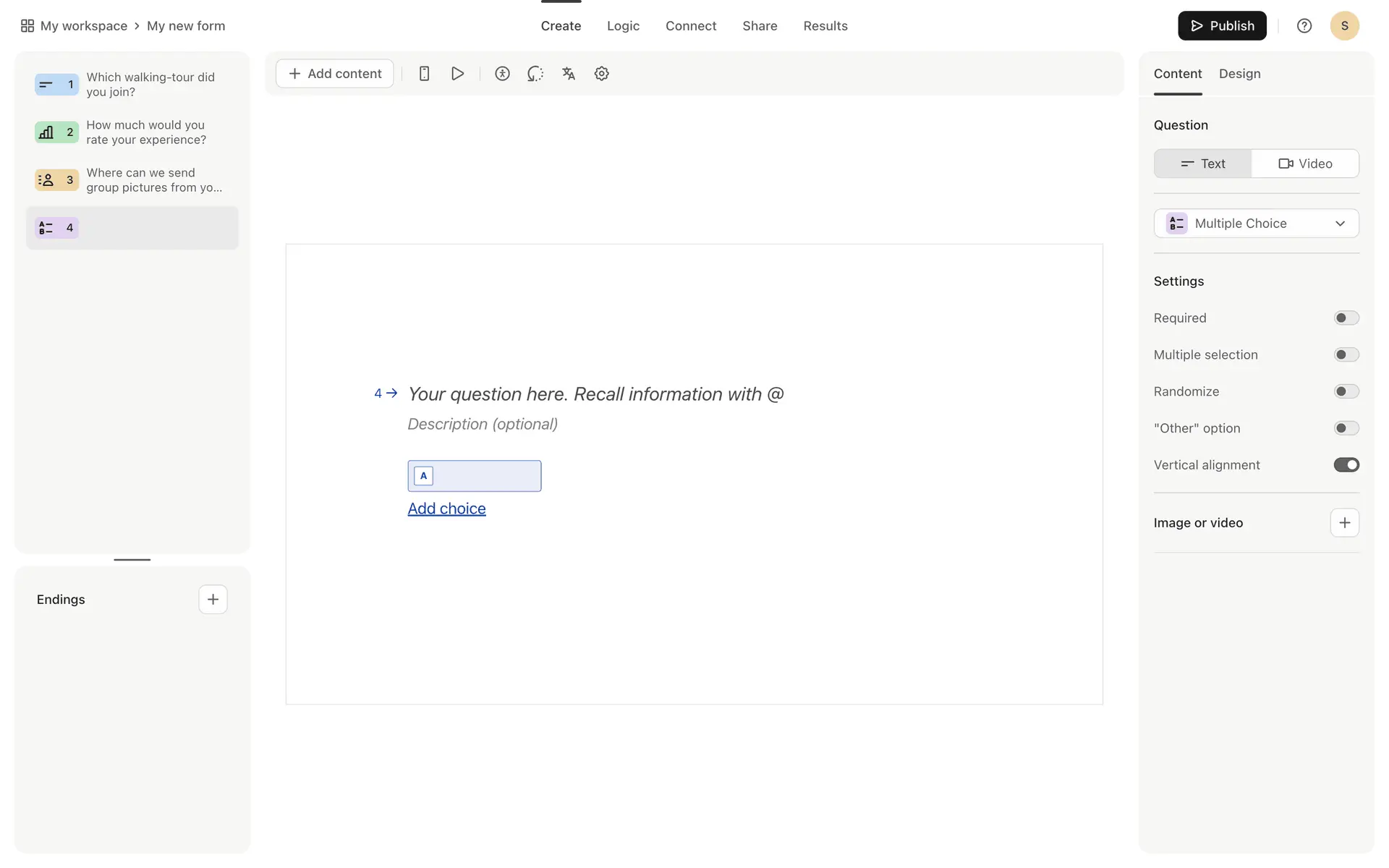Open the user avatar account menu
The image size is (1389, 868).
coord(1344,26)
